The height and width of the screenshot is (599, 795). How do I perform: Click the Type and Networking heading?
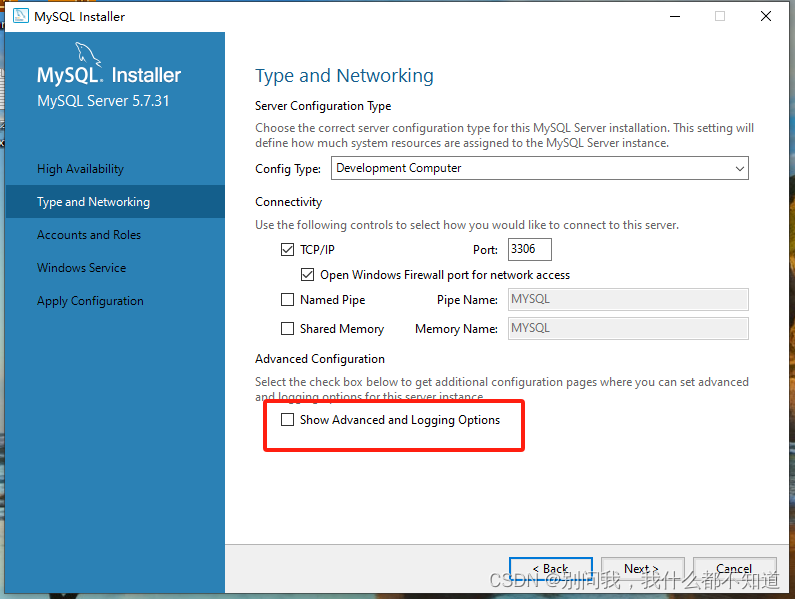pyautogui.click(x=344, y=76)
